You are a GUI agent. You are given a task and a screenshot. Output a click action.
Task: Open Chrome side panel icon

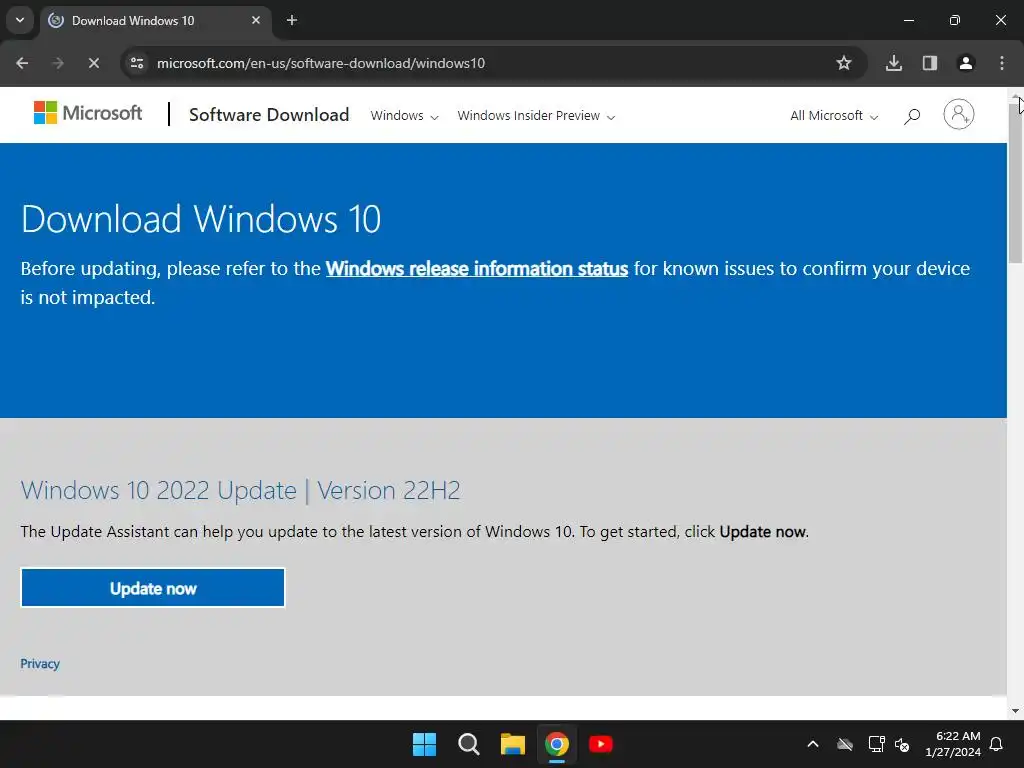tap(929, 63)
